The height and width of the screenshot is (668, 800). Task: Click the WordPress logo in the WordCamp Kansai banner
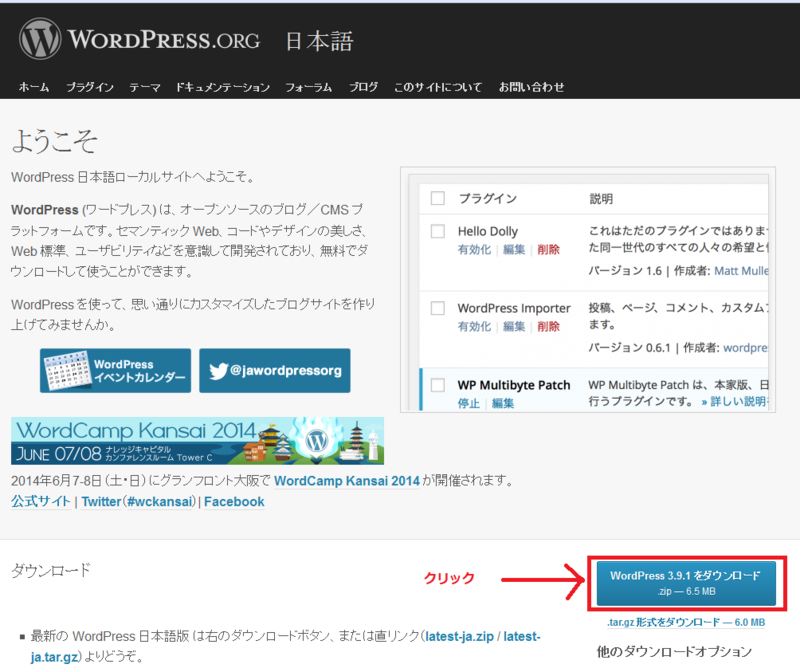[318, 438]
